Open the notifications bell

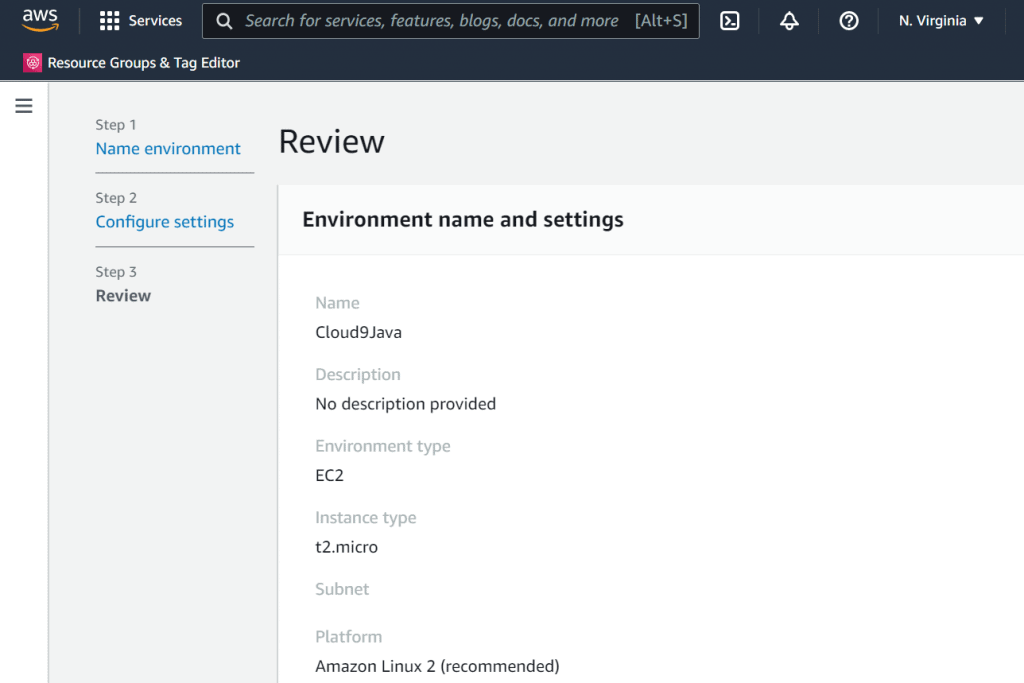point(789,21)
